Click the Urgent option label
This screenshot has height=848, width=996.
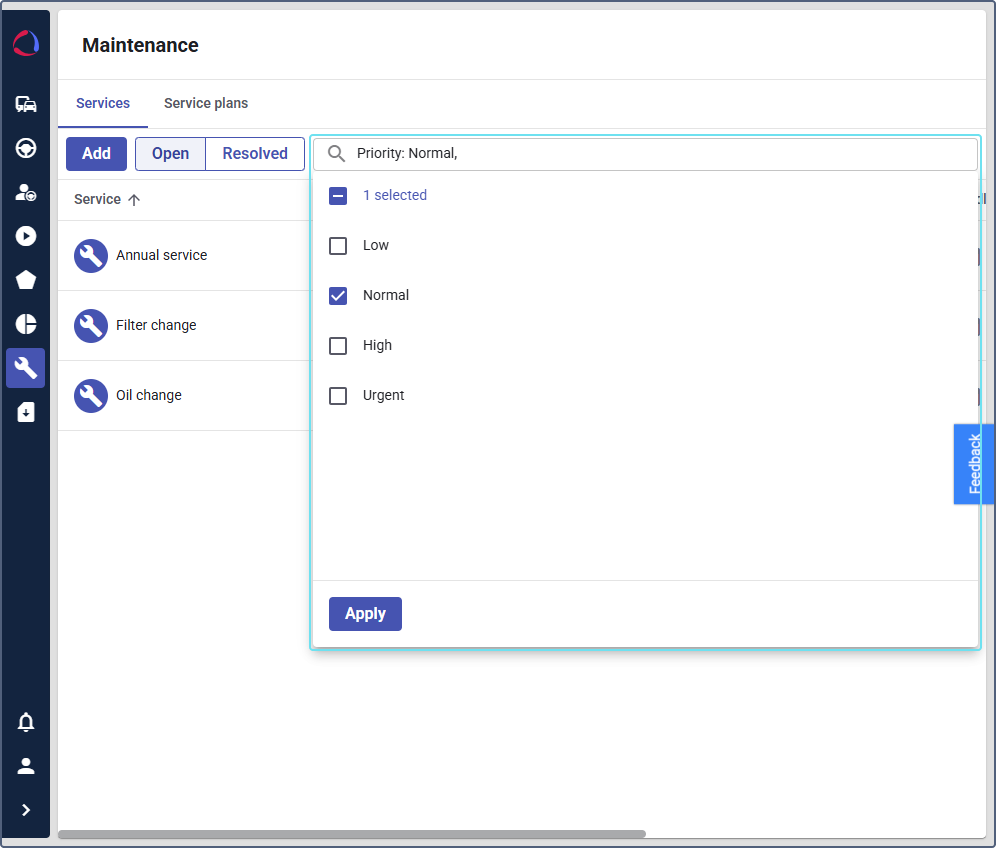click(383, 395)
